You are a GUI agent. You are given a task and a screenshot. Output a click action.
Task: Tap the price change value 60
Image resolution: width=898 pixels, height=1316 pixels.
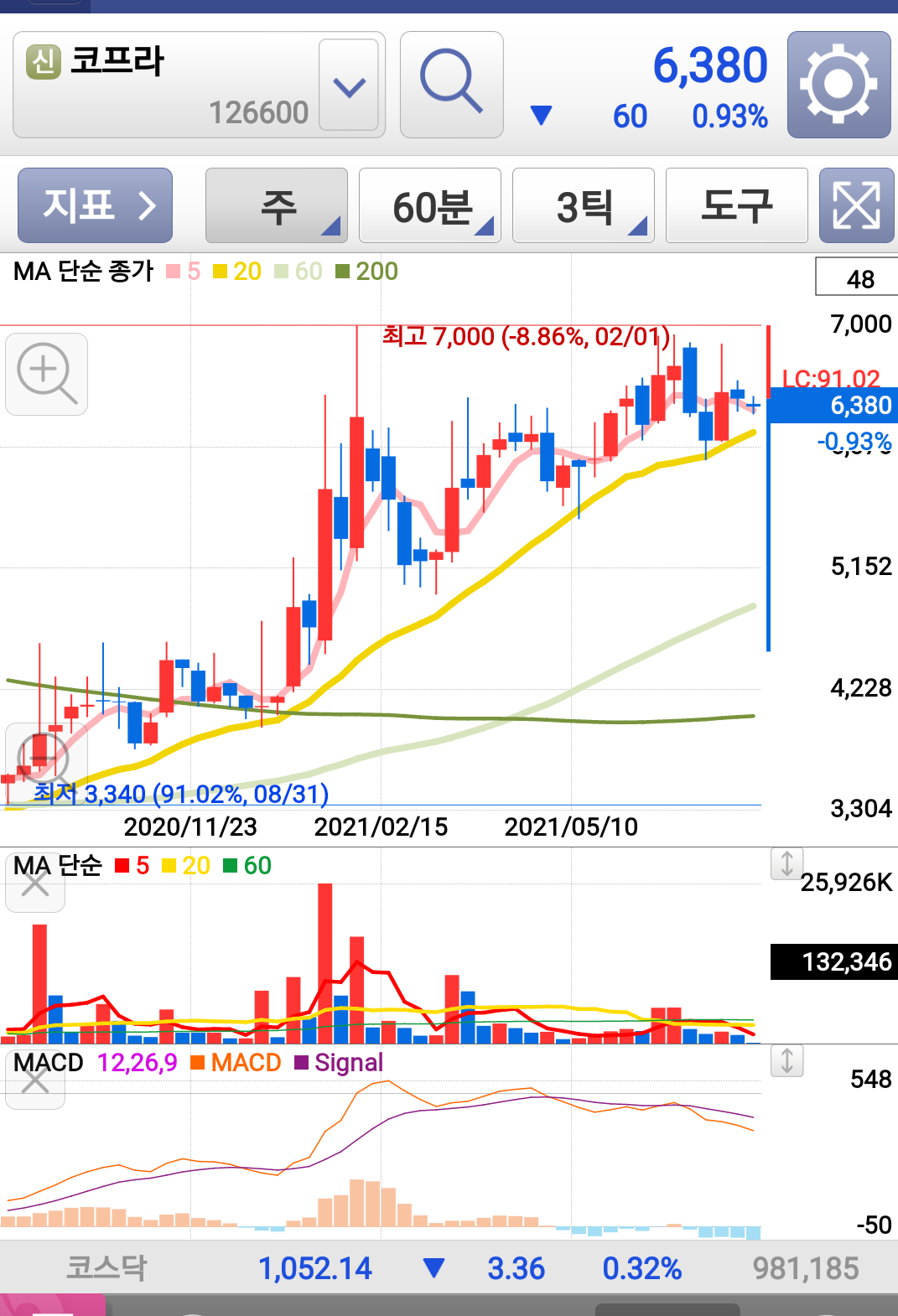[x=630, y=117]
